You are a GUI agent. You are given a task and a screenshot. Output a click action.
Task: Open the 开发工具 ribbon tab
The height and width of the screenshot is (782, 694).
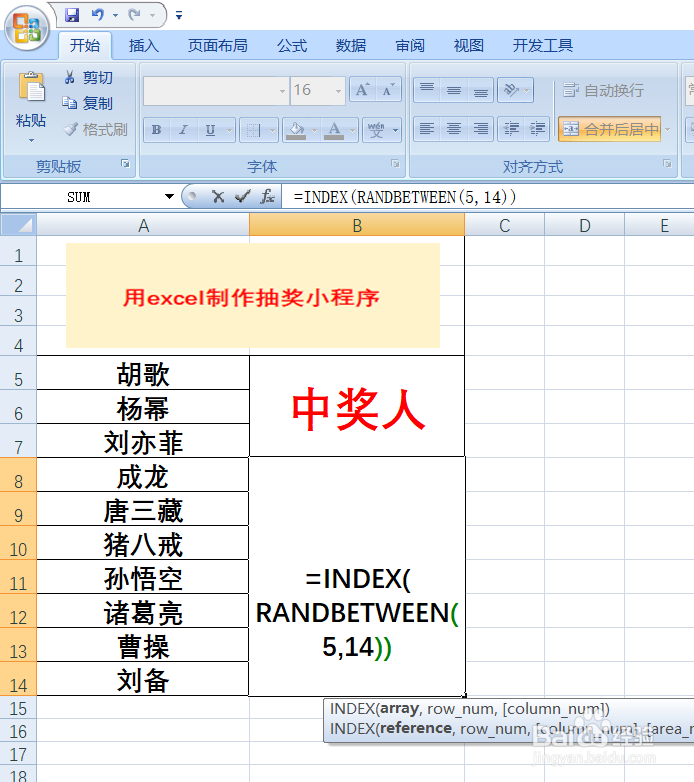coord(543,46)
